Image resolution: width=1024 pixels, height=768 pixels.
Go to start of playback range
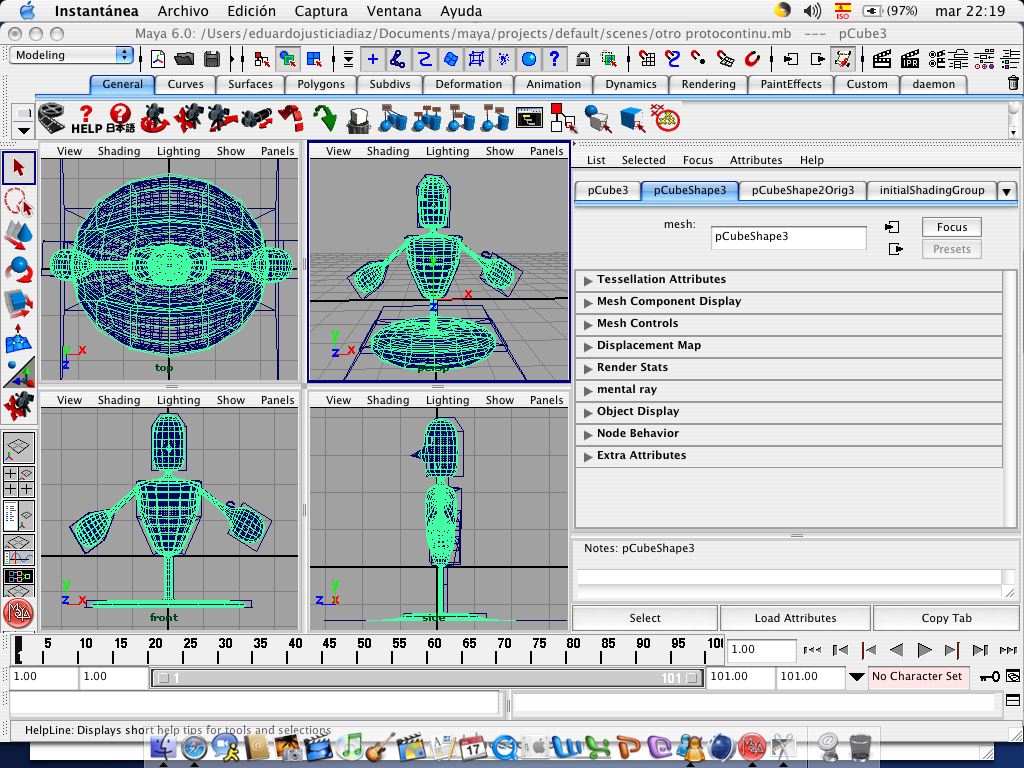[812, 650]
